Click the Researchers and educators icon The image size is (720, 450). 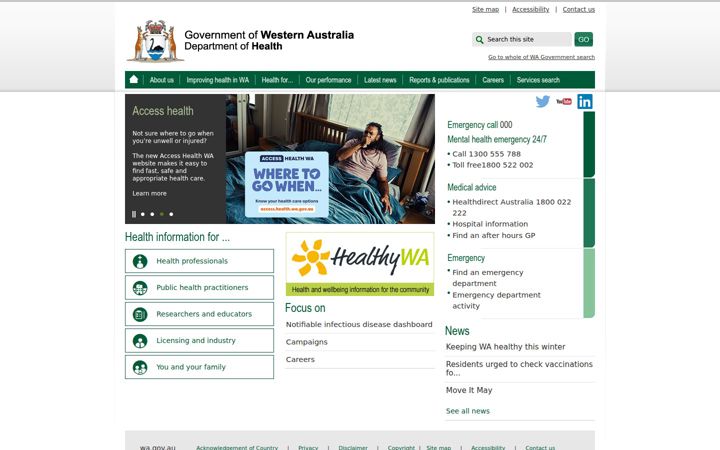click(140, 315)
